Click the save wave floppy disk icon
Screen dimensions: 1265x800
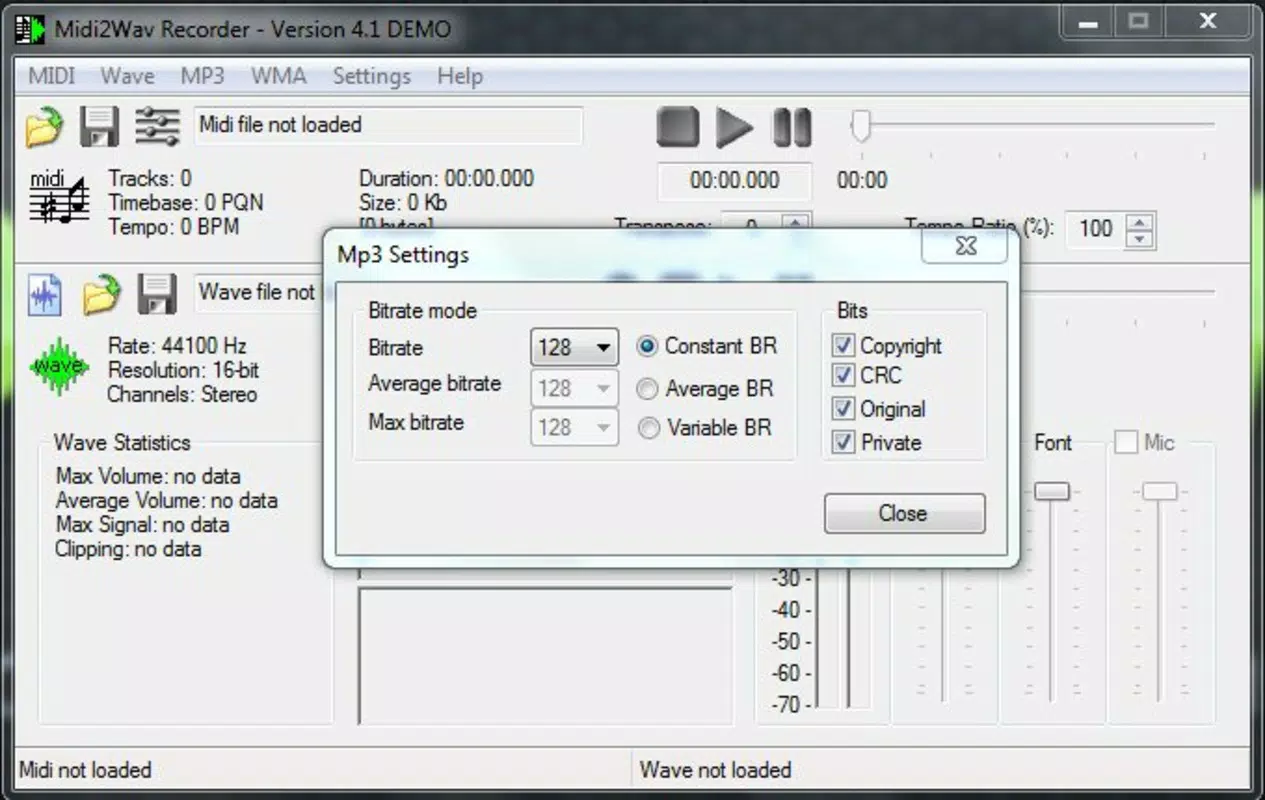point(157,295)
